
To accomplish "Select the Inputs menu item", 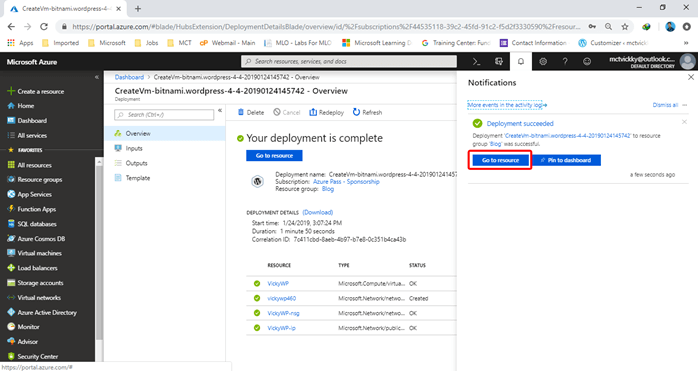I will [165, 148].
